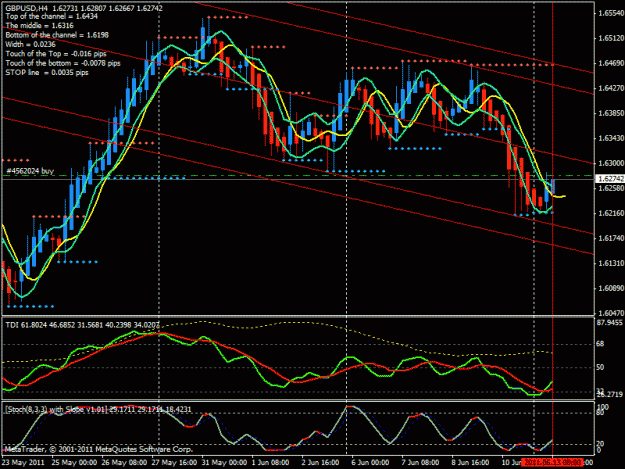Click the 87.9455 TDI scale value
Viewport: 625px width, 469px height.
click(x=609, y=322)
